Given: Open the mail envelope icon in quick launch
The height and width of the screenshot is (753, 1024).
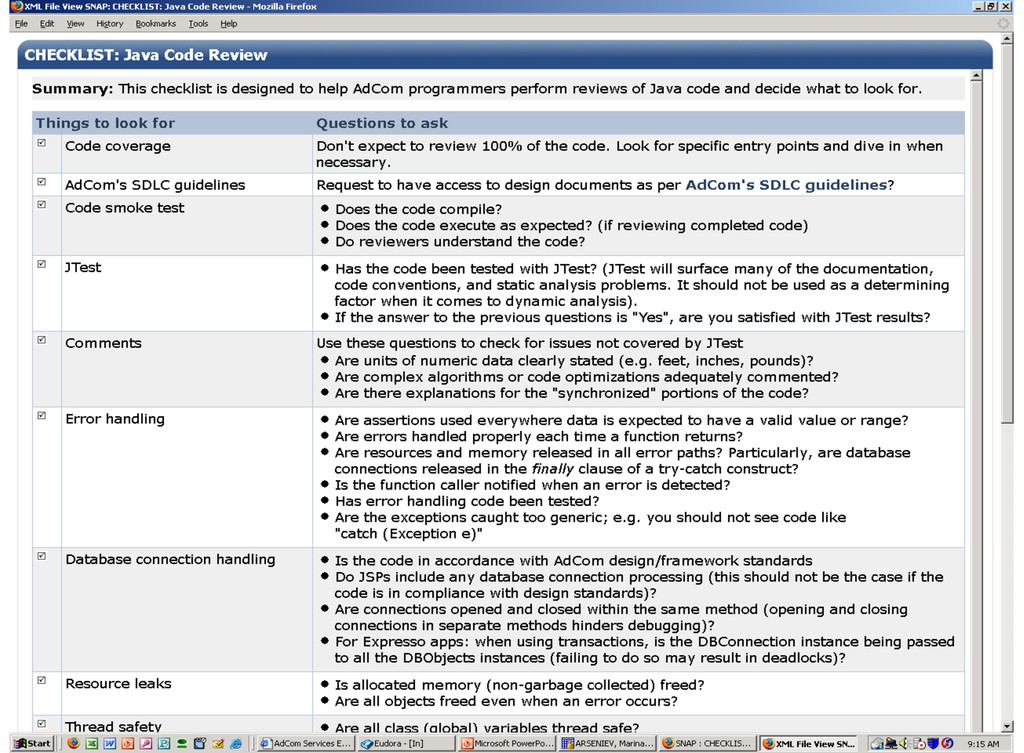Looking at the screenshot, I should click(x=218, y=743).
